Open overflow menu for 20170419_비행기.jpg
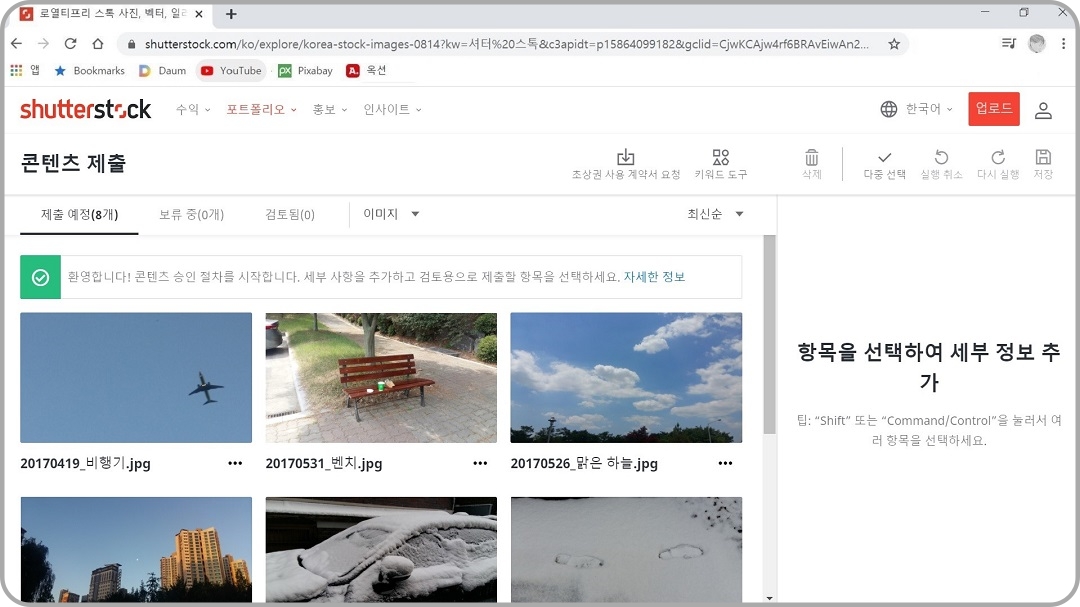1080x607 pixels. click(235, 463)
